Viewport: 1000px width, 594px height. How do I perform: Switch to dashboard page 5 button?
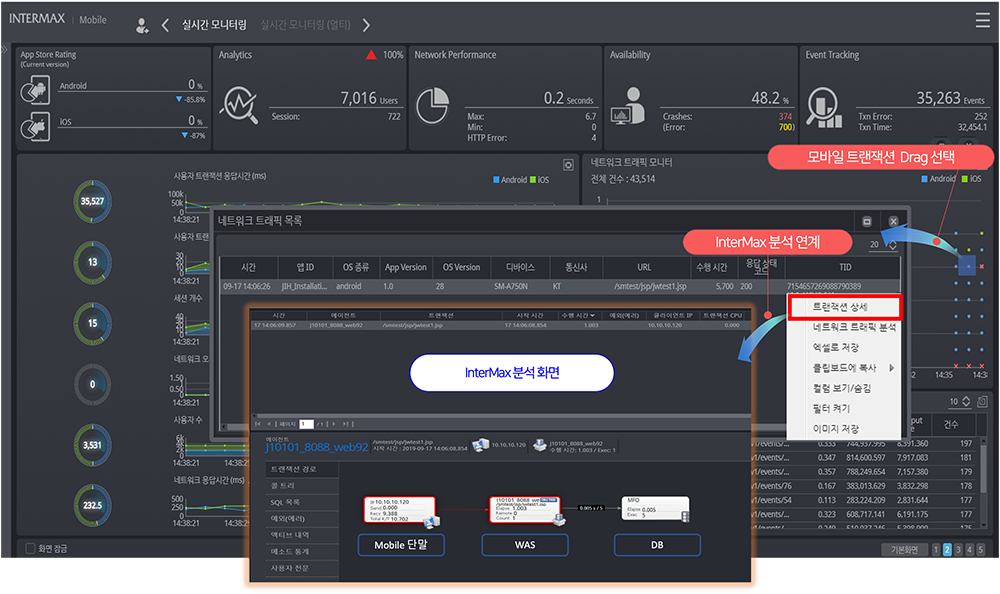[981, 549]
